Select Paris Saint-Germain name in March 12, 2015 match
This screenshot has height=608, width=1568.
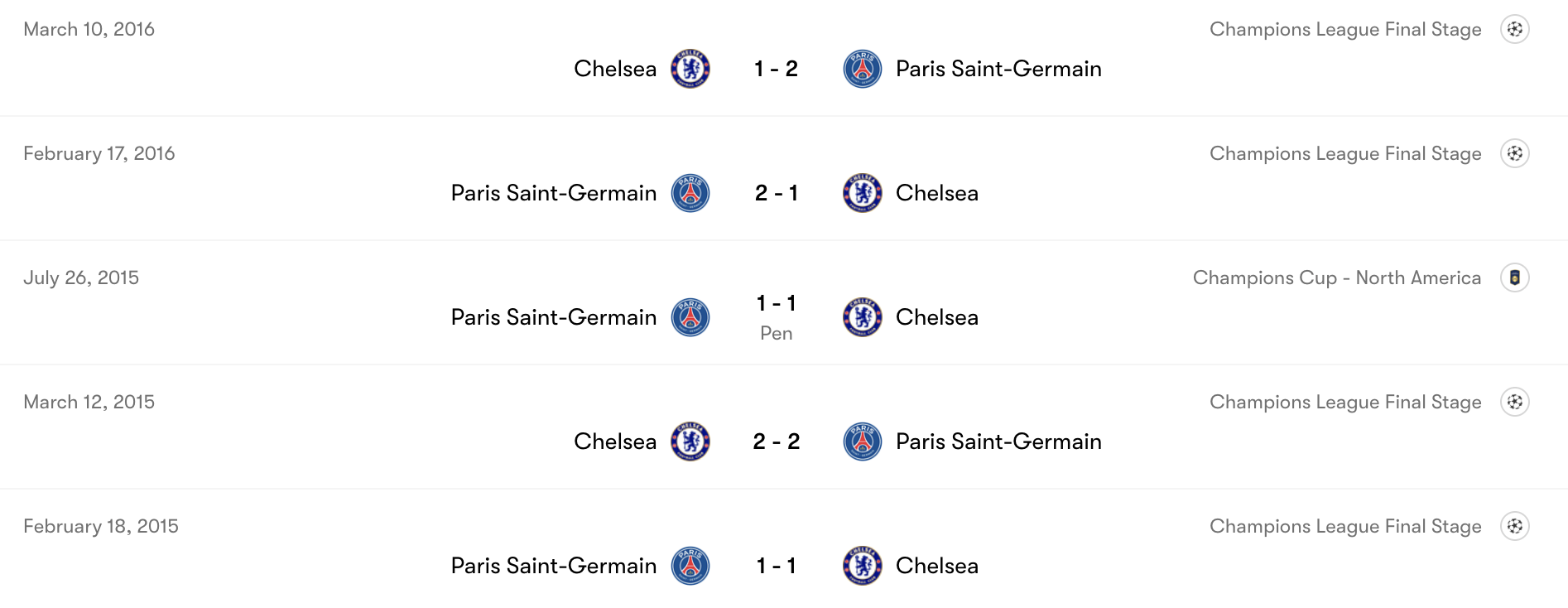[998, 442]
